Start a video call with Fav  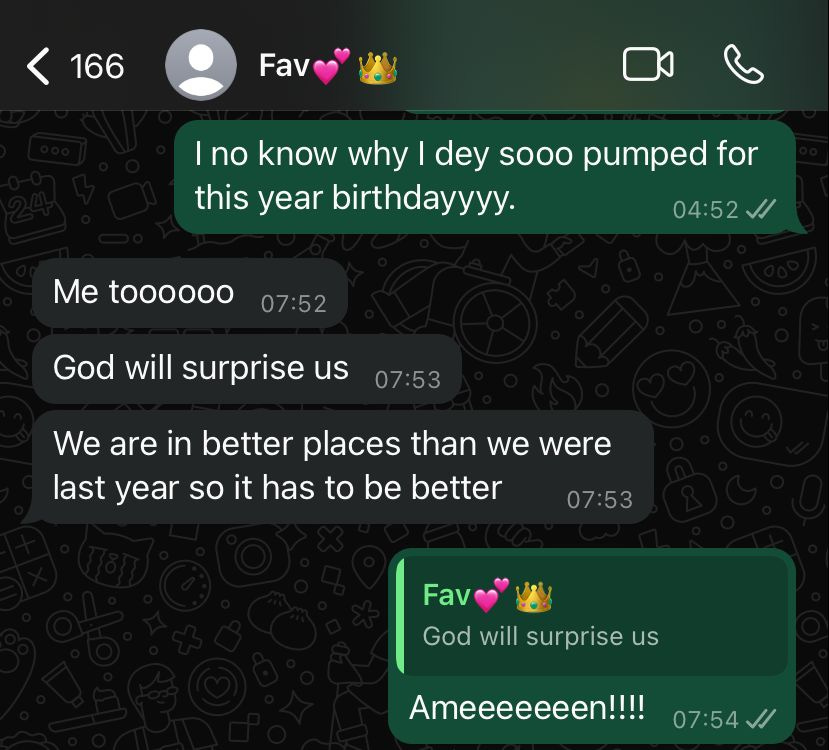(648, 64)
